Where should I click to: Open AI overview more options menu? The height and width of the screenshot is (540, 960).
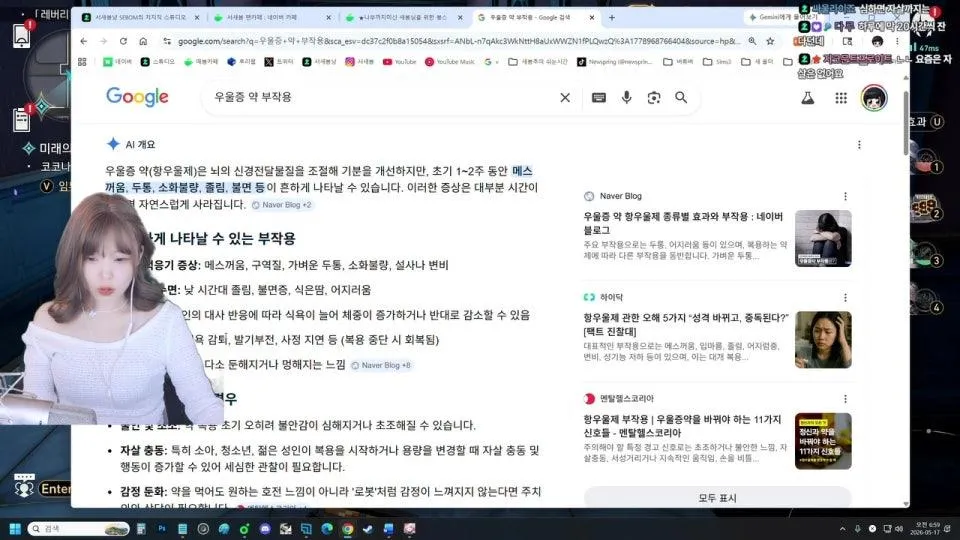pyautogui.click(x=859, y=144)
